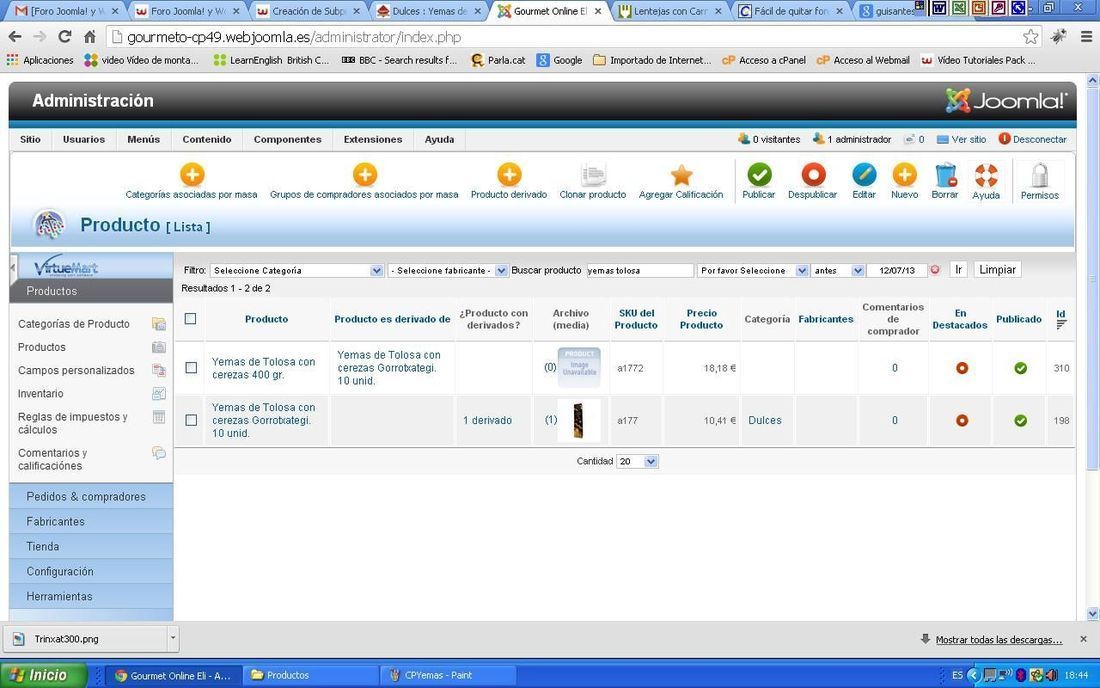Click Grupos de compradores asociados por masa icon
The image size is (1100, 688).
point(364,175)
